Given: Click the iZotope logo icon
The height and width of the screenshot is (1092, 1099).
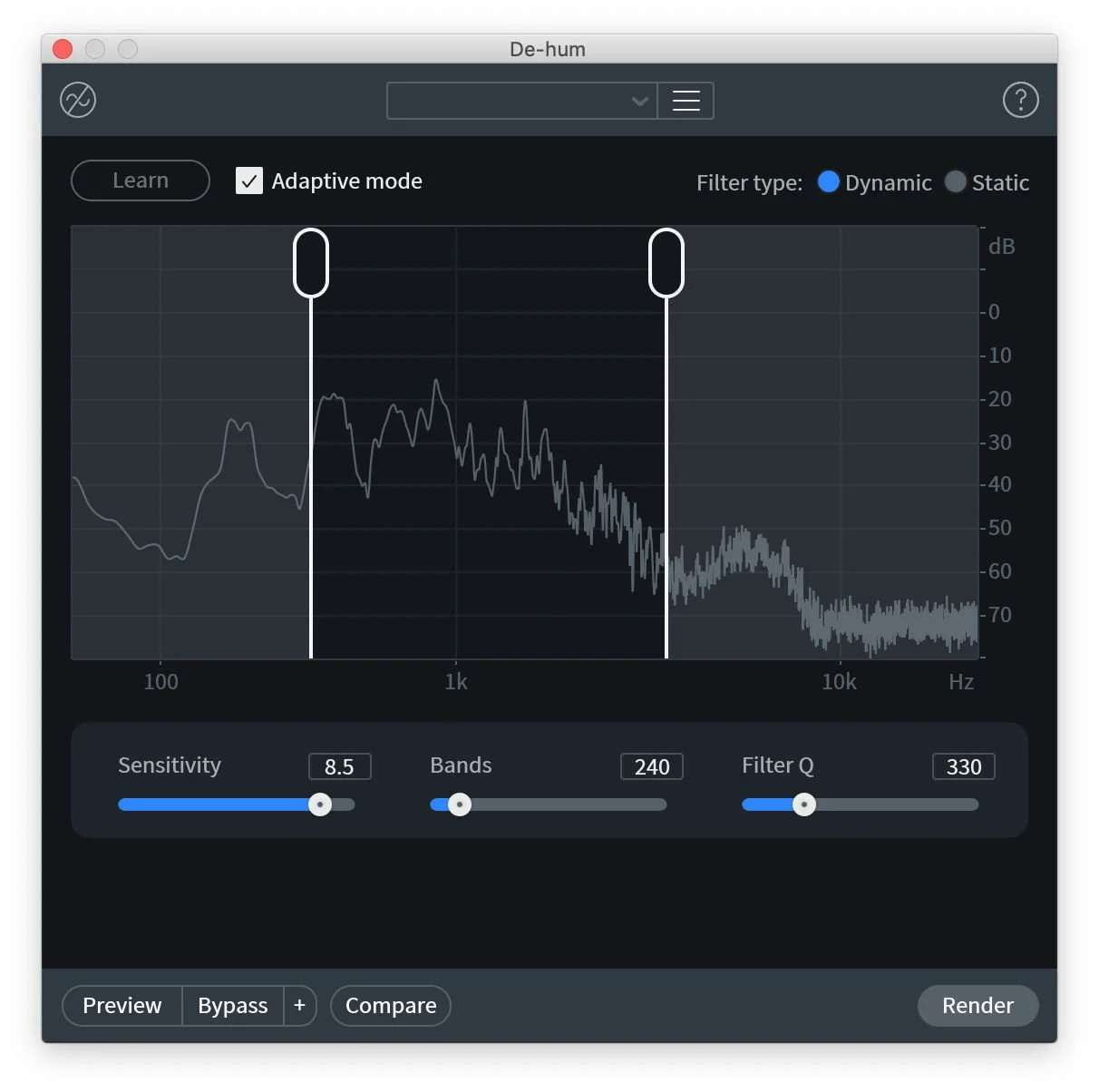Looking at the screenshot, I should coord(77,100).
